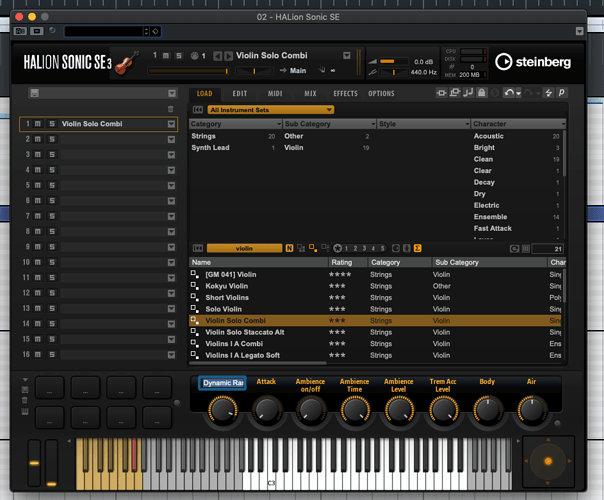Click the pads save icon left of trigger pads
Viewport: 604px width, 500px height.
(25, 390)
